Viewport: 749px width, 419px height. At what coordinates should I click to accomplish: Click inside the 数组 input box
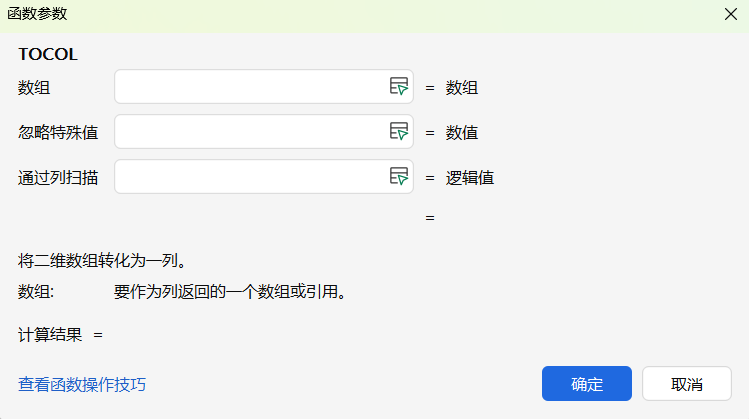tap(250, 87)
